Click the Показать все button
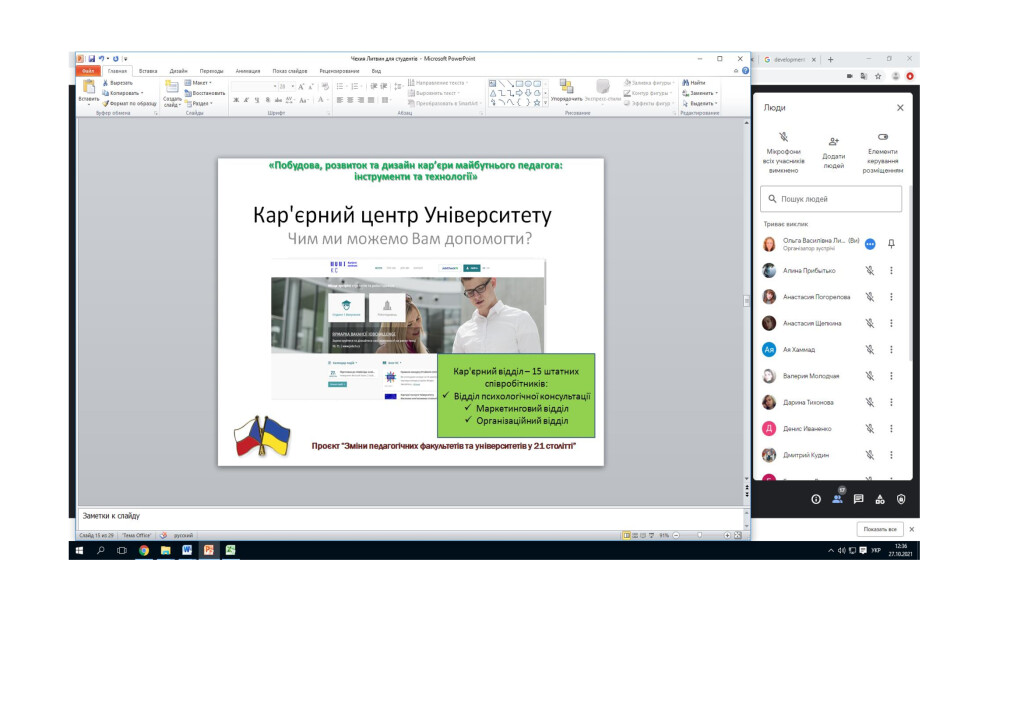1024x724 pixels. click(880, 529)
